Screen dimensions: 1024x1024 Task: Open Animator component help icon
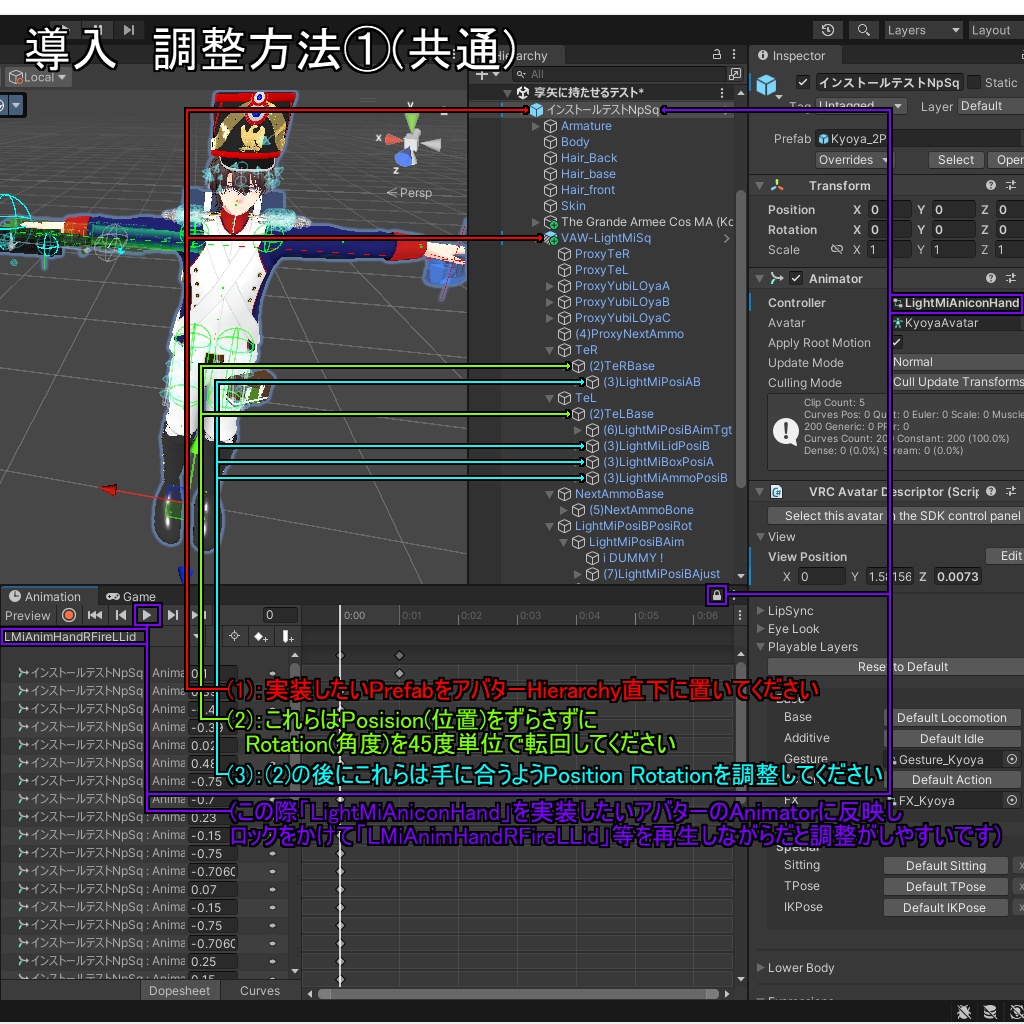(991, 278)
